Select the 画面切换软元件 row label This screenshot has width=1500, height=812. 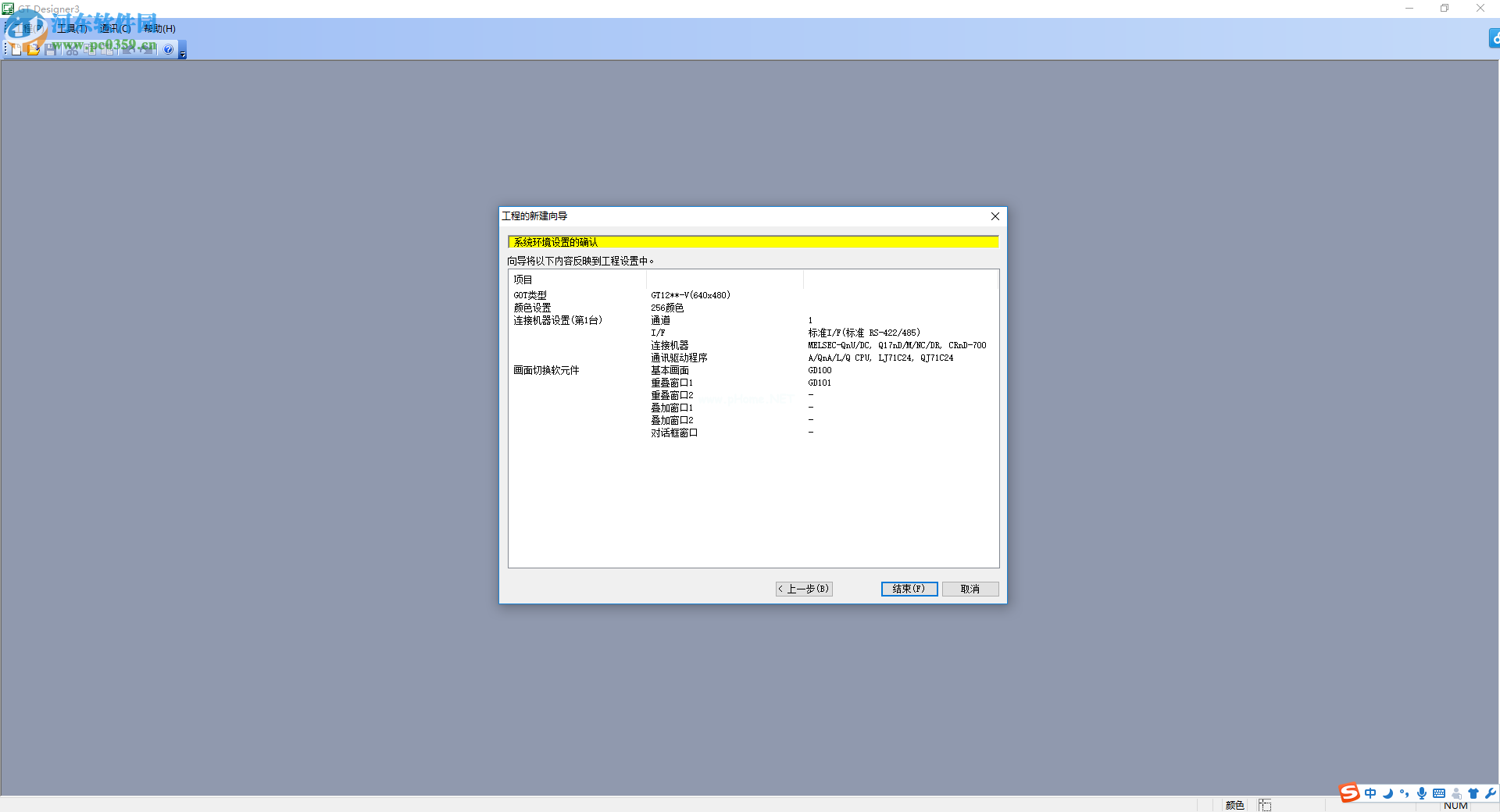click(546, 370)
